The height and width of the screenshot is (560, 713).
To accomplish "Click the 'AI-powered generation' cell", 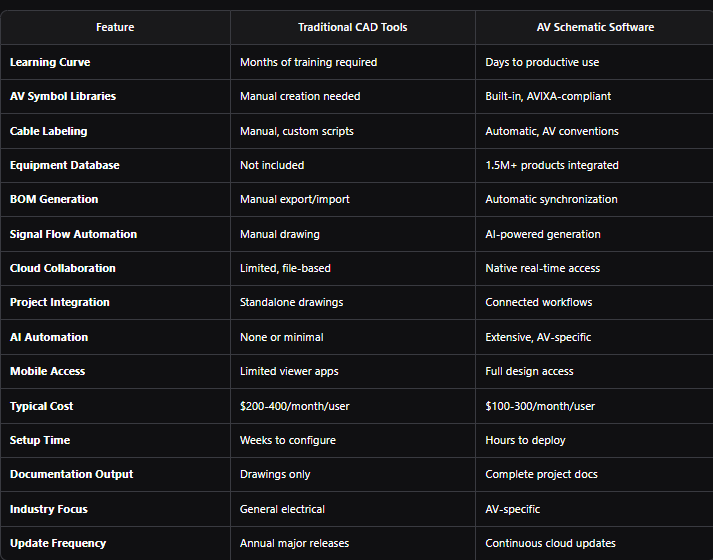I will tap(542, 235).
